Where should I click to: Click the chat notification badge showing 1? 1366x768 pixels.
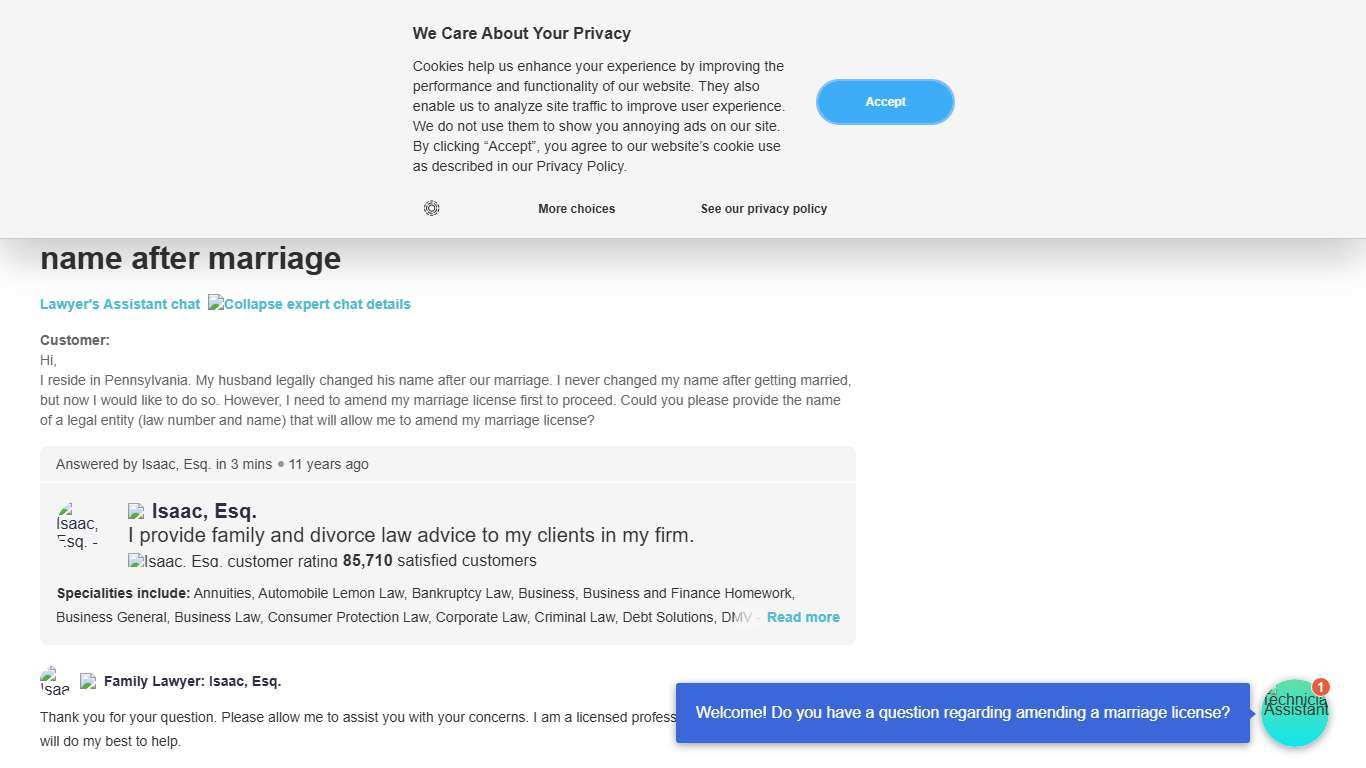coord(1321,687)
